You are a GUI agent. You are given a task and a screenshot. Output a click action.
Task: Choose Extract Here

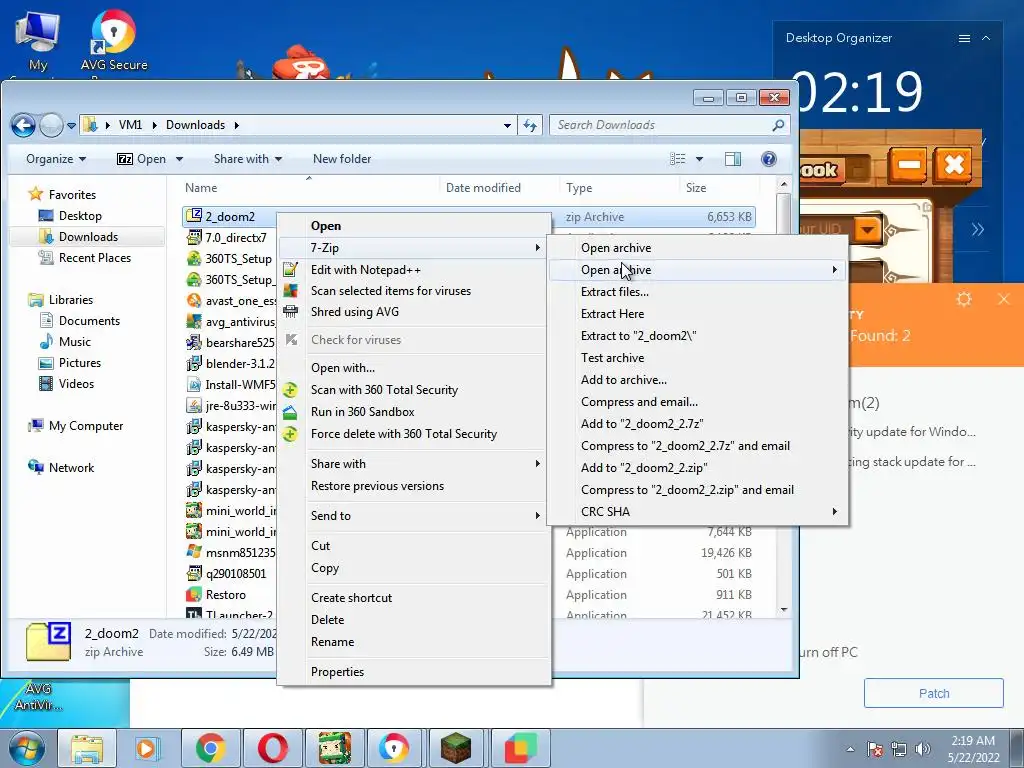(697, 313)
